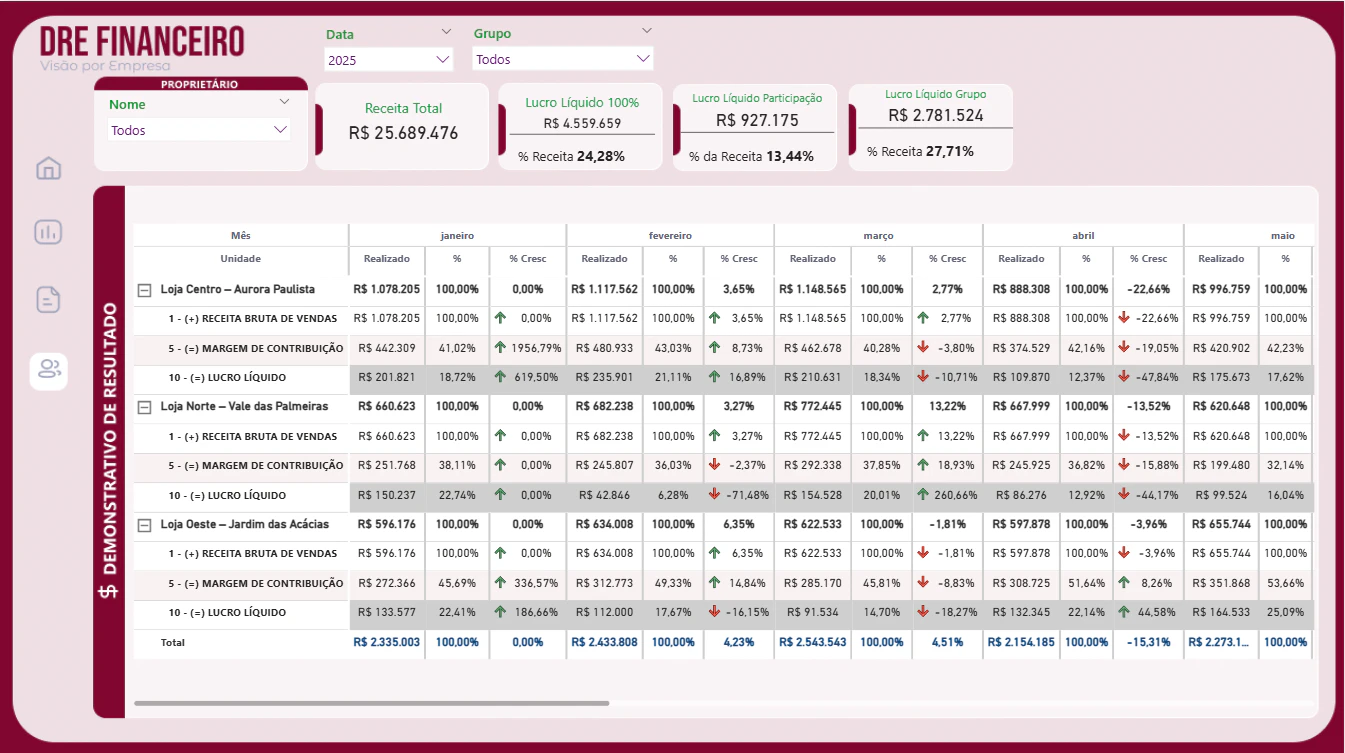Select the cell showing -71,48% growth
This screenshot has height=753, width=1345.
click(739, 495)
